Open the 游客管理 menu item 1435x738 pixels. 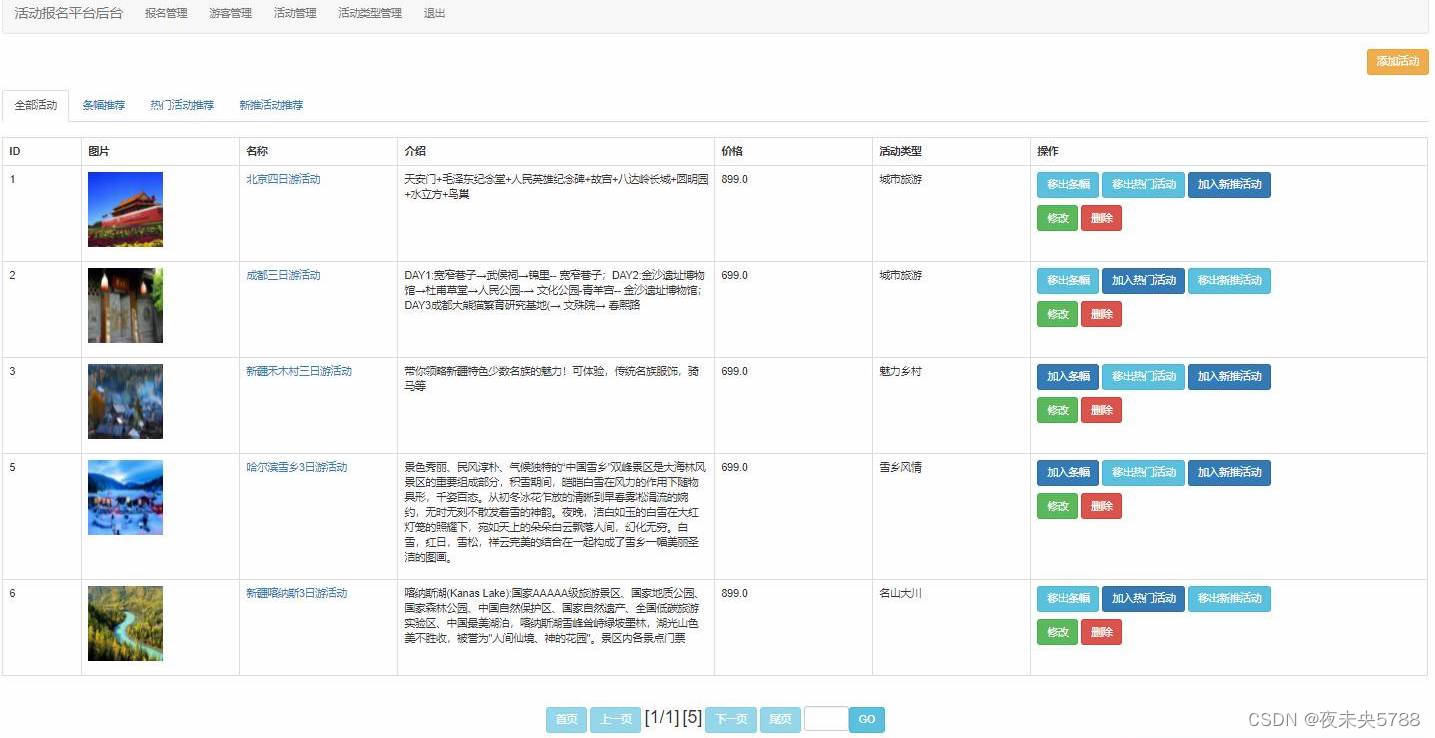click(x=231, y=14)
